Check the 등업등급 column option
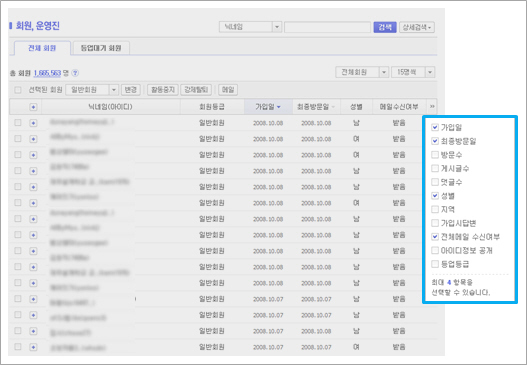The width and height of the screenshot is (527, 365). [435, 264]
